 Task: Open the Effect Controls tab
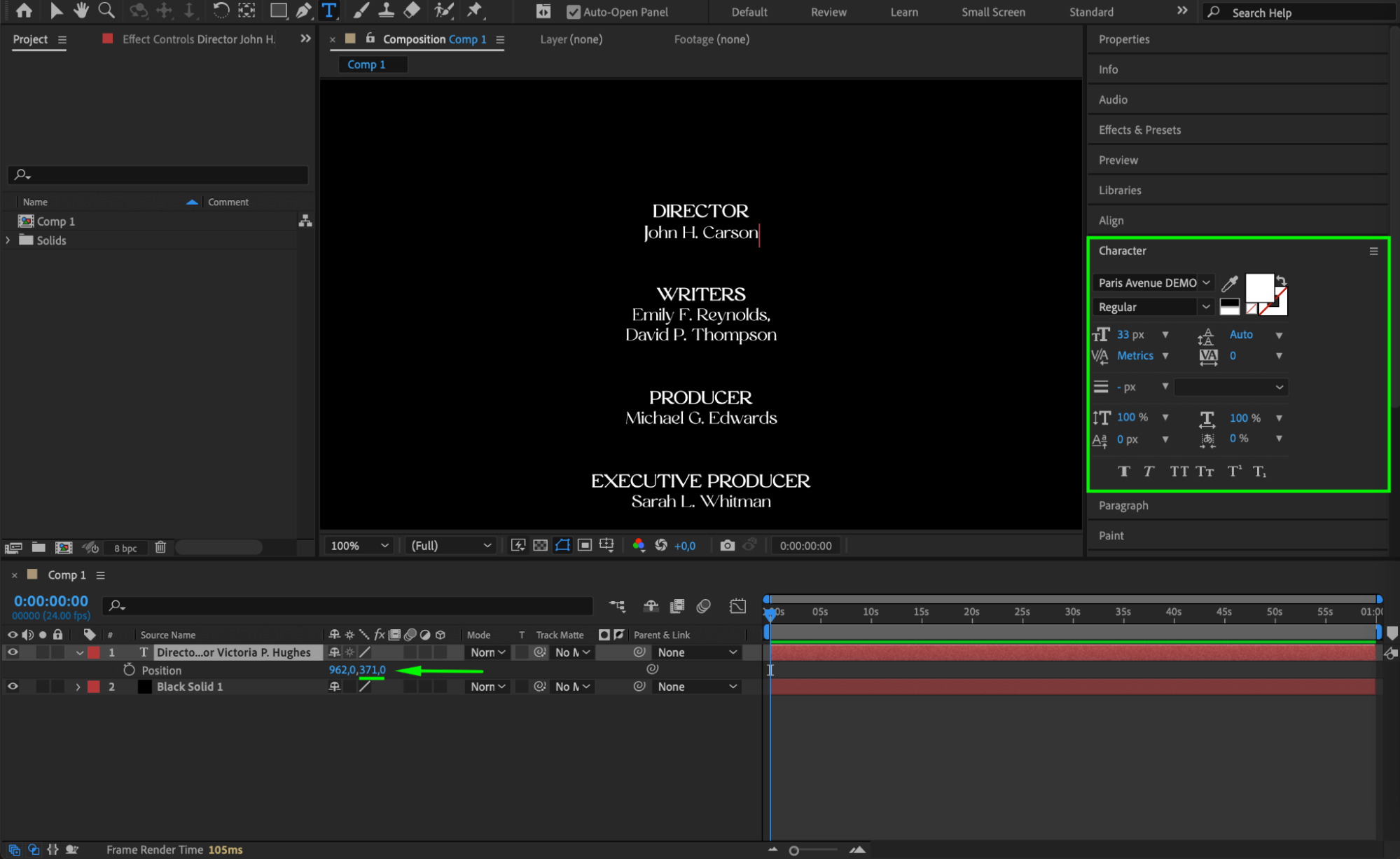click(x=198, y=39)
